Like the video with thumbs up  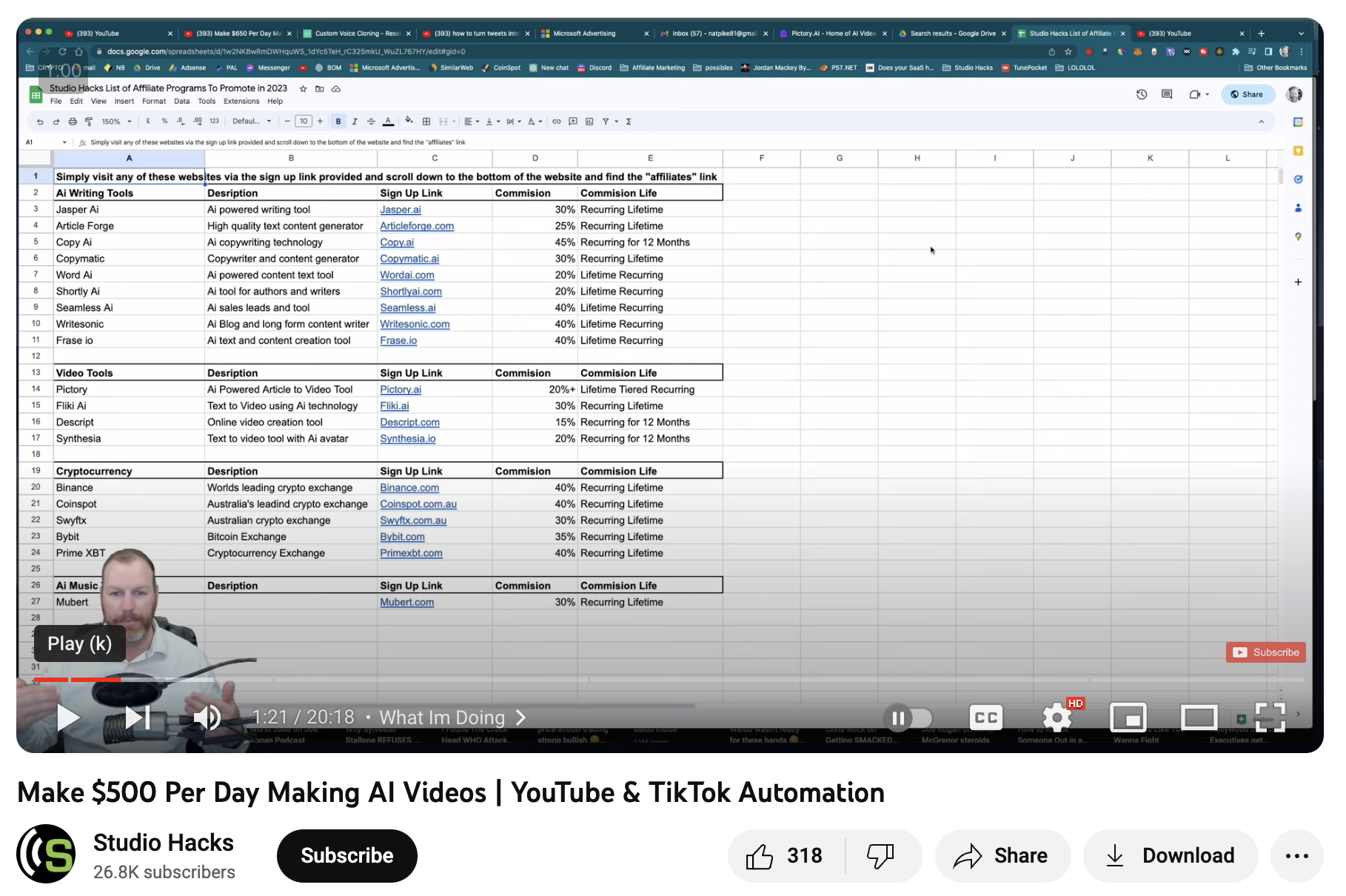pos(785,856)
